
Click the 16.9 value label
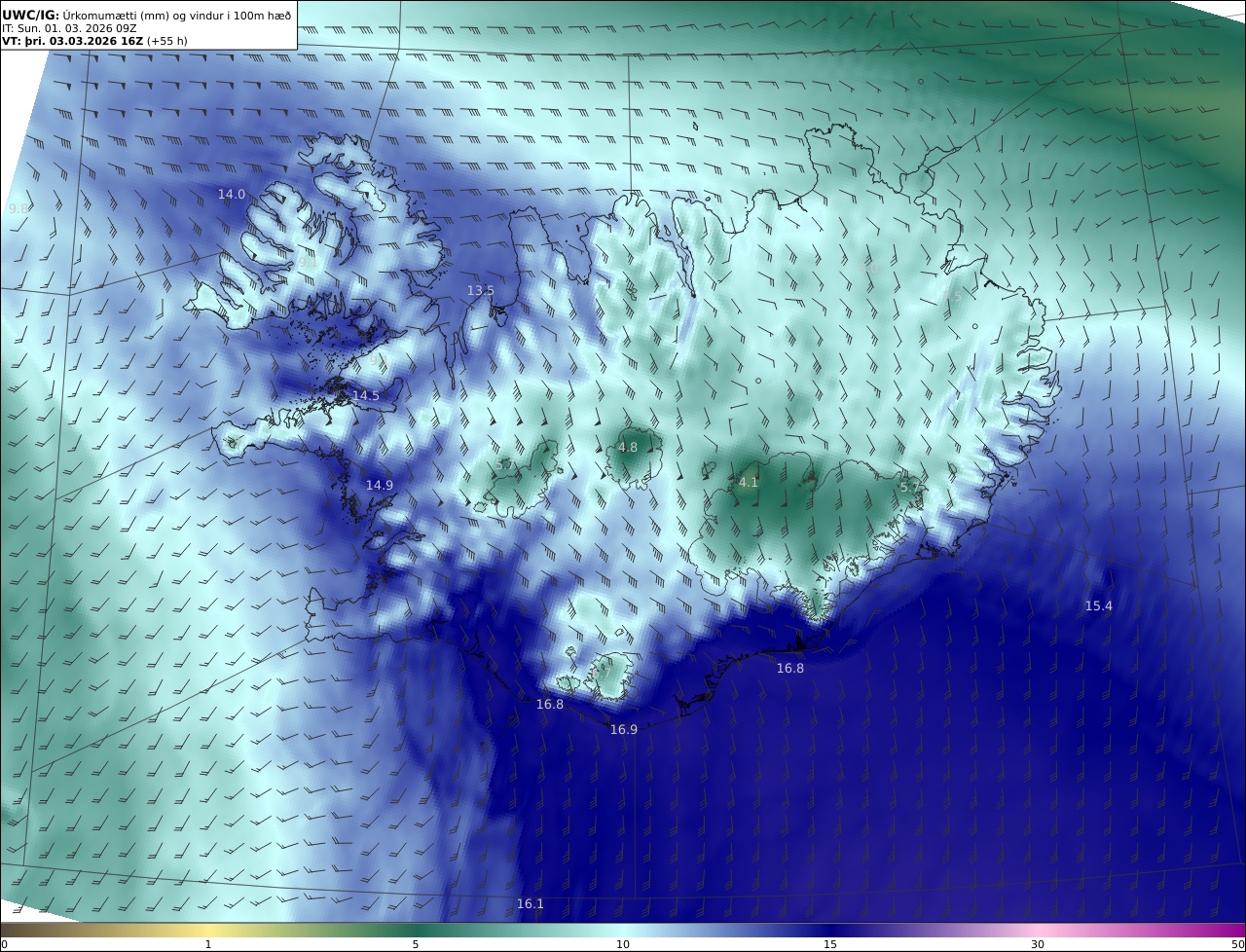click(x=624, y=730)
